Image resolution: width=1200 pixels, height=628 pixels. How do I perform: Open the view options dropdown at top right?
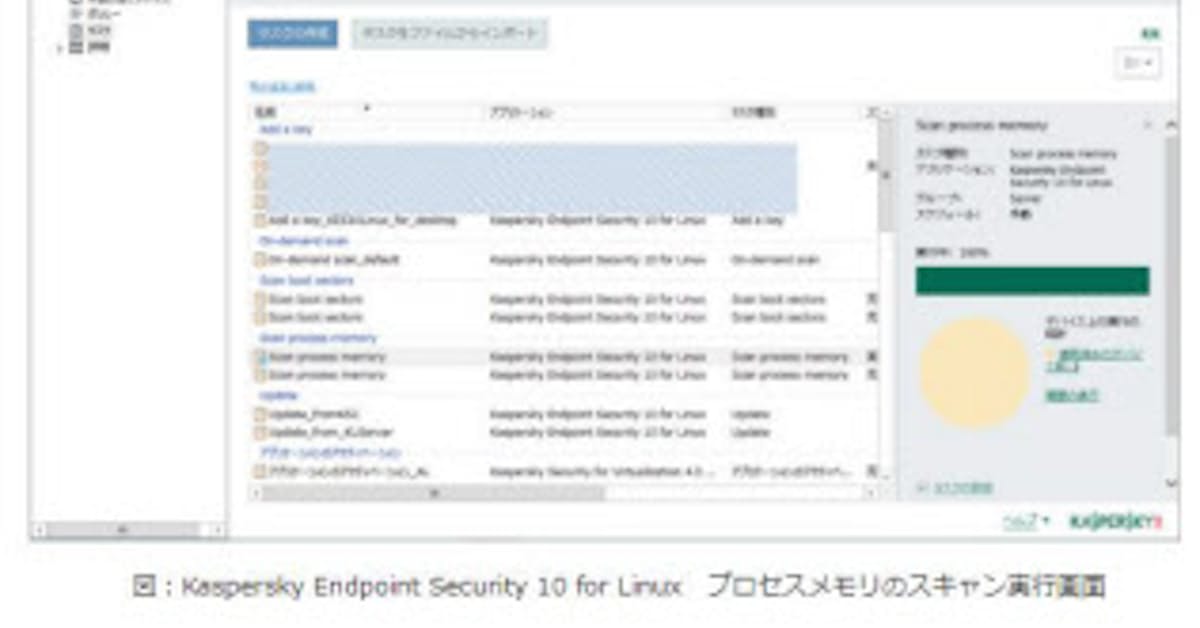pyautogui.click(x=1137, y=63)
